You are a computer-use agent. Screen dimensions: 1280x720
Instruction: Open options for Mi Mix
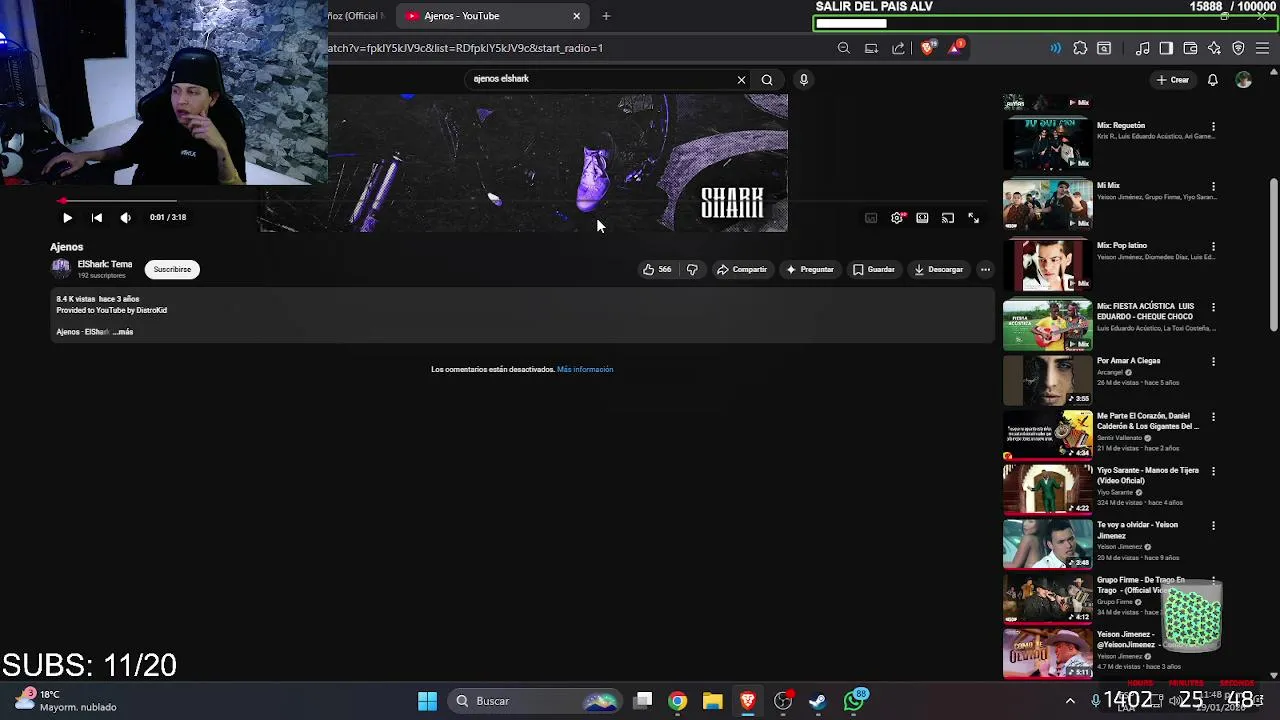tap(1213, 187)
